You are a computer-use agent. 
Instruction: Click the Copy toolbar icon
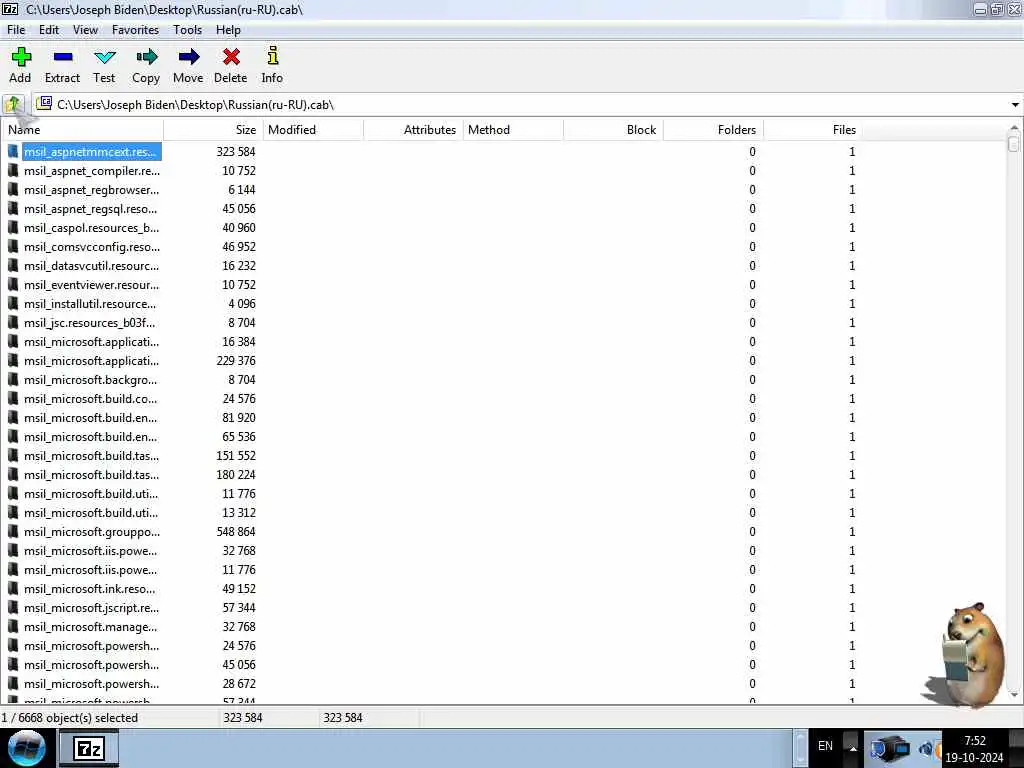pos(146,57)
